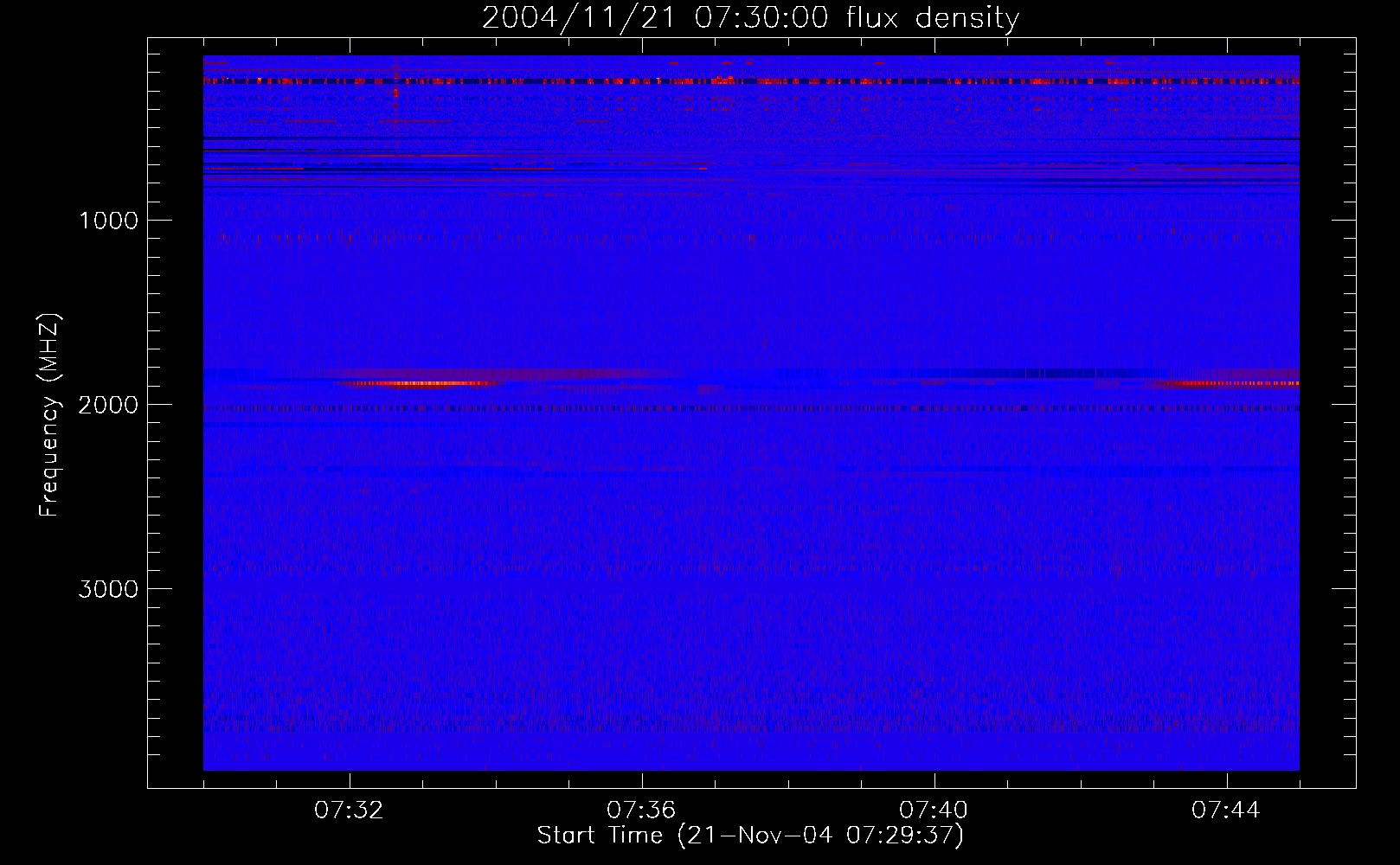The width and height of the screenshot is (1400, 865).
Task: Click the 2000 frequency tick label
Action: [x=108, y=405]
